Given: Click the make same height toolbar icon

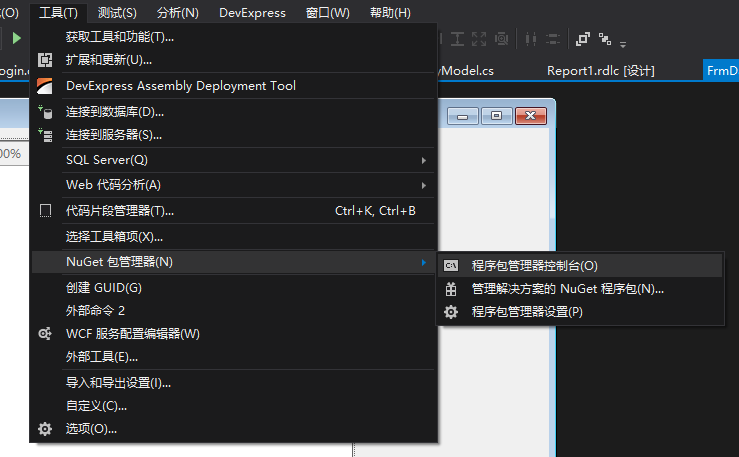Looking at the screenshot, I should pyautogui.click(x=457, y=39).
